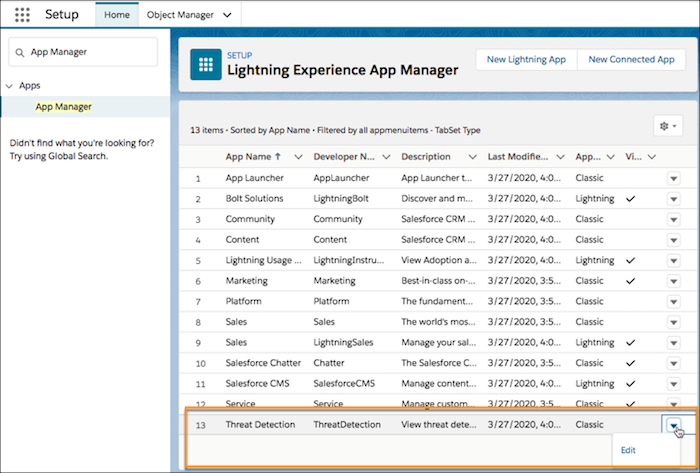The height and width of the screenshot is (473, 700).
Task: Expand the Object Manager tab dropdown chevron
Action: tap(227, 15)
